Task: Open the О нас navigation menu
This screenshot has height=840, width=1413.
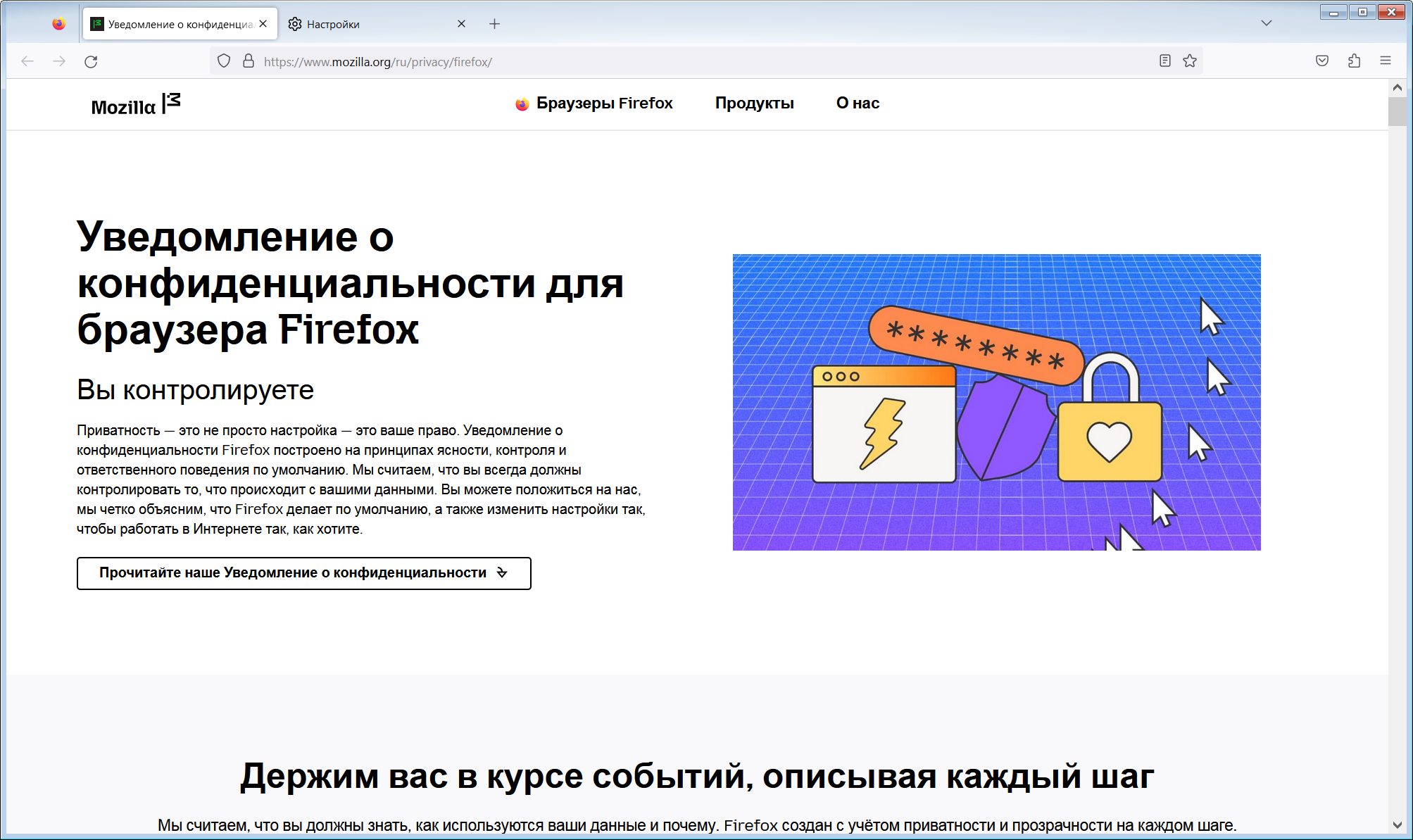Action: 858,104
